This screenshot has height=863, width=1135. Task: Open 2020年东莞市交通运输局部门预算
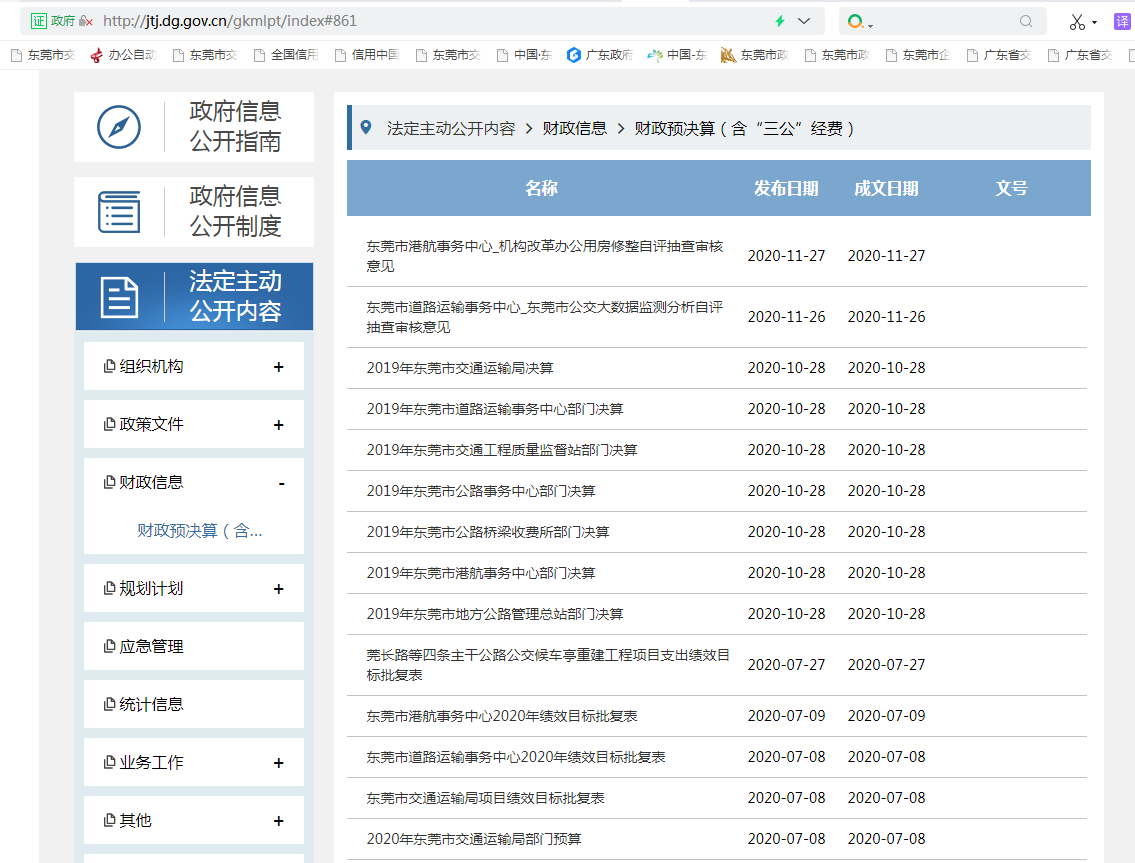pos(473,839)
